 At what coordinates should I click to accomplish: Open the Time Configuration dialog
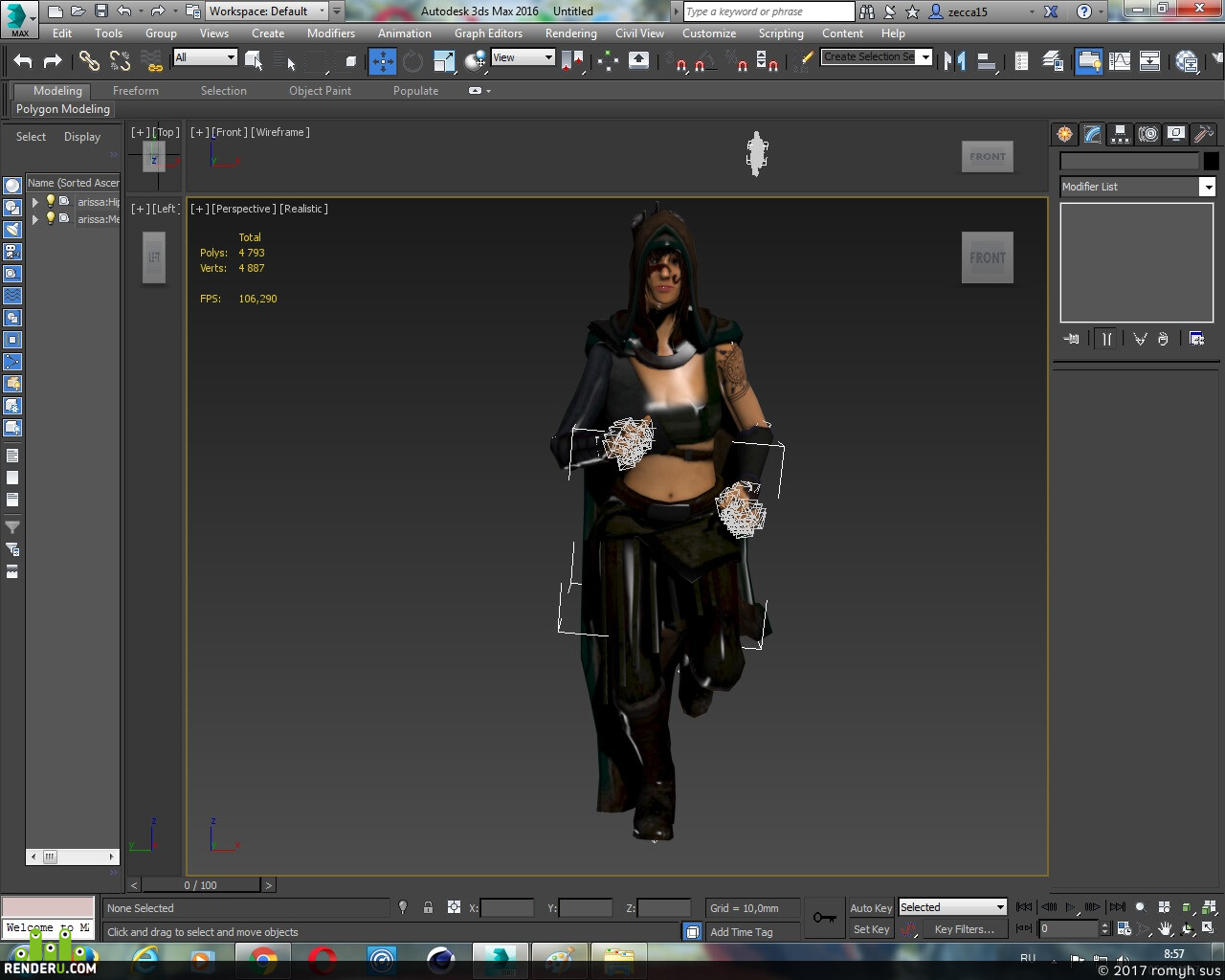coord(1124,928)
